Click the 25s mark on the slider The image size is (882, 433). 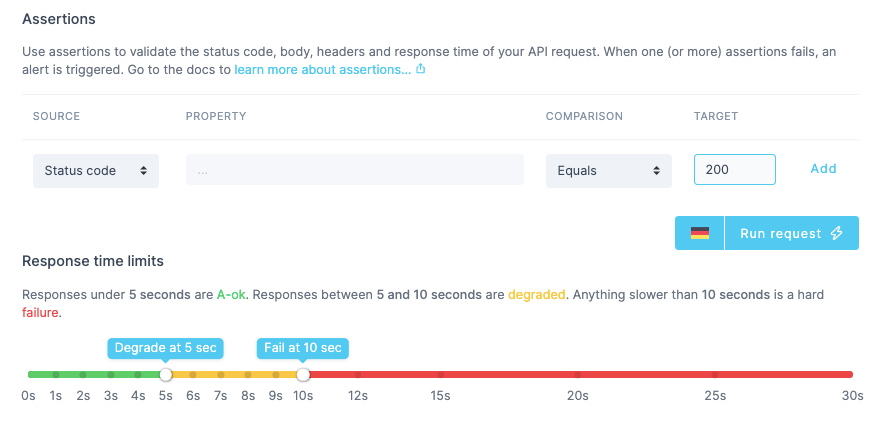(714, 374)
